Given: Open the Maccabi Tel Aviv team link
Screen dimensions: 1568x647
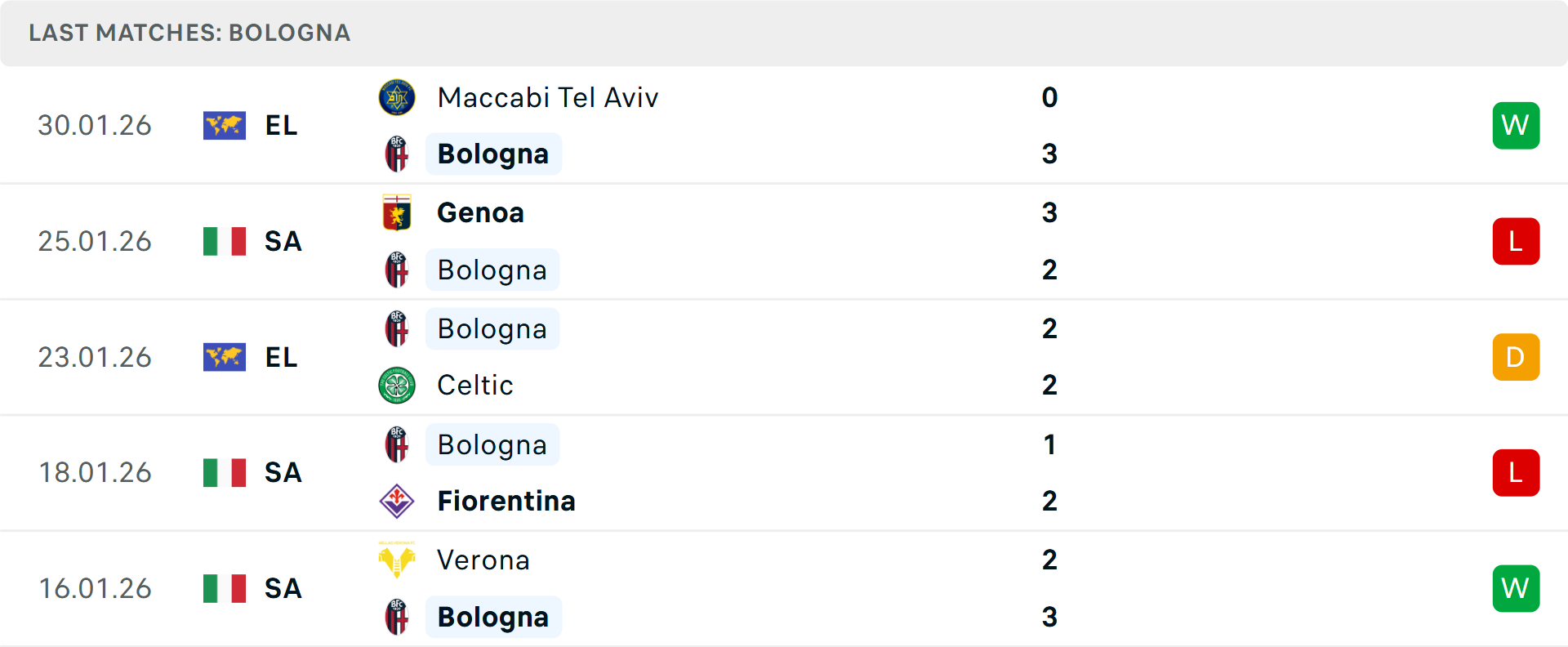Looking at the screenshot, I should pos(547,97).
